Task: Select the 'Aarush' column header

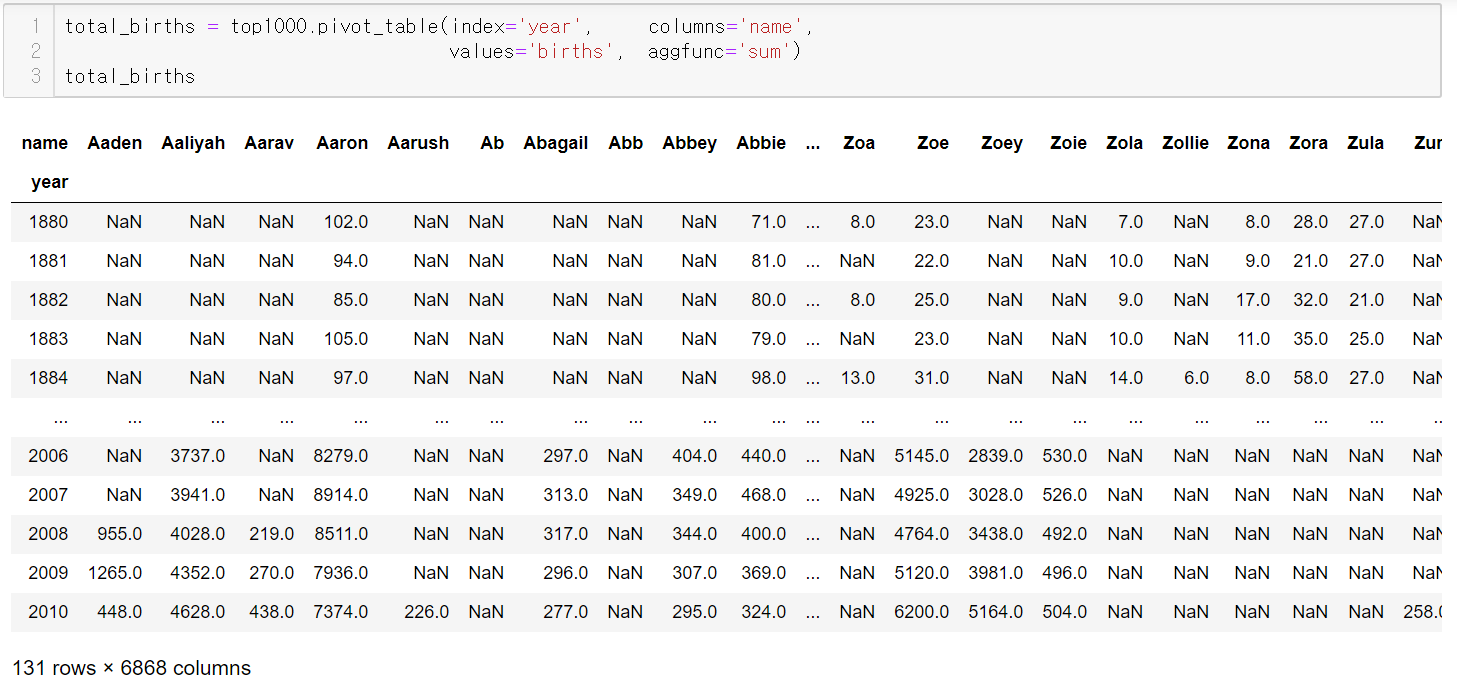Action: point(418,143)
